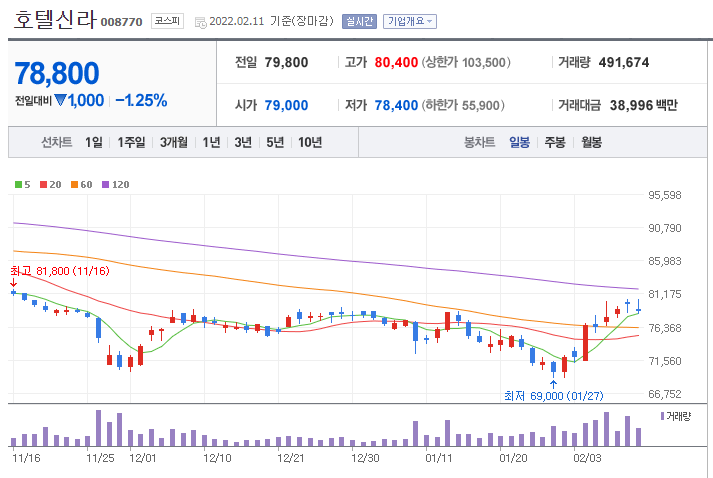
Task: Select the 일봉 candle chart
Action: 519,142
